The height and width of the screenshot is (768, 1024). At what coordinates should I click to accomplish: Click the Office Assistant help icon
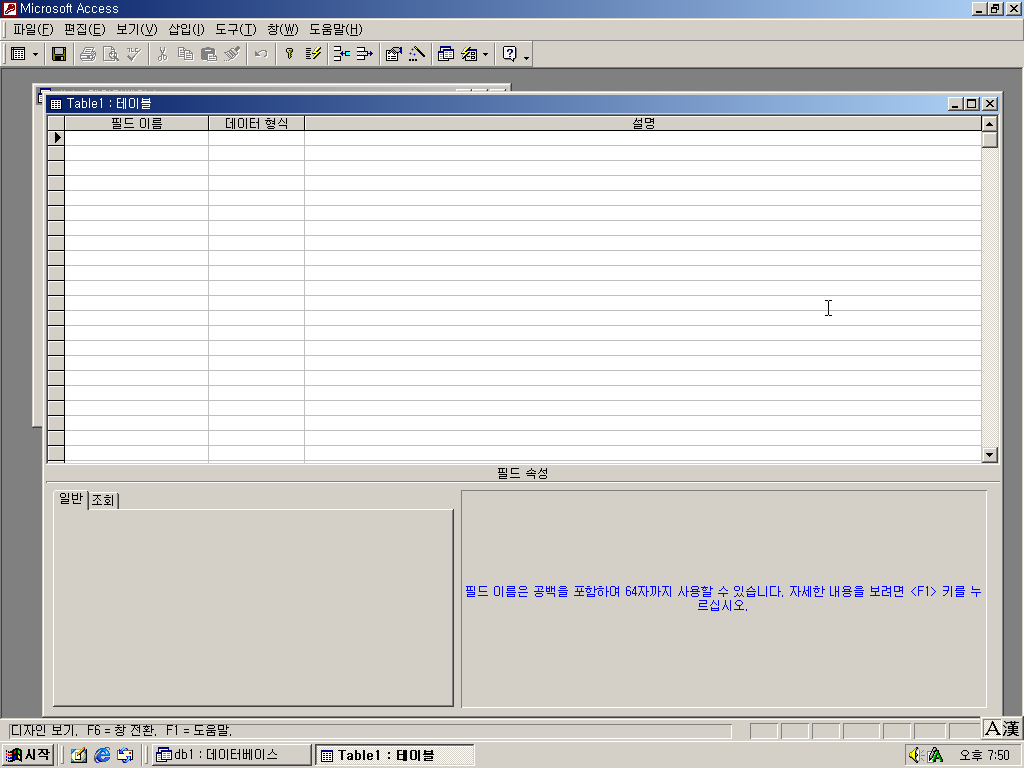(x=509, y=54)
